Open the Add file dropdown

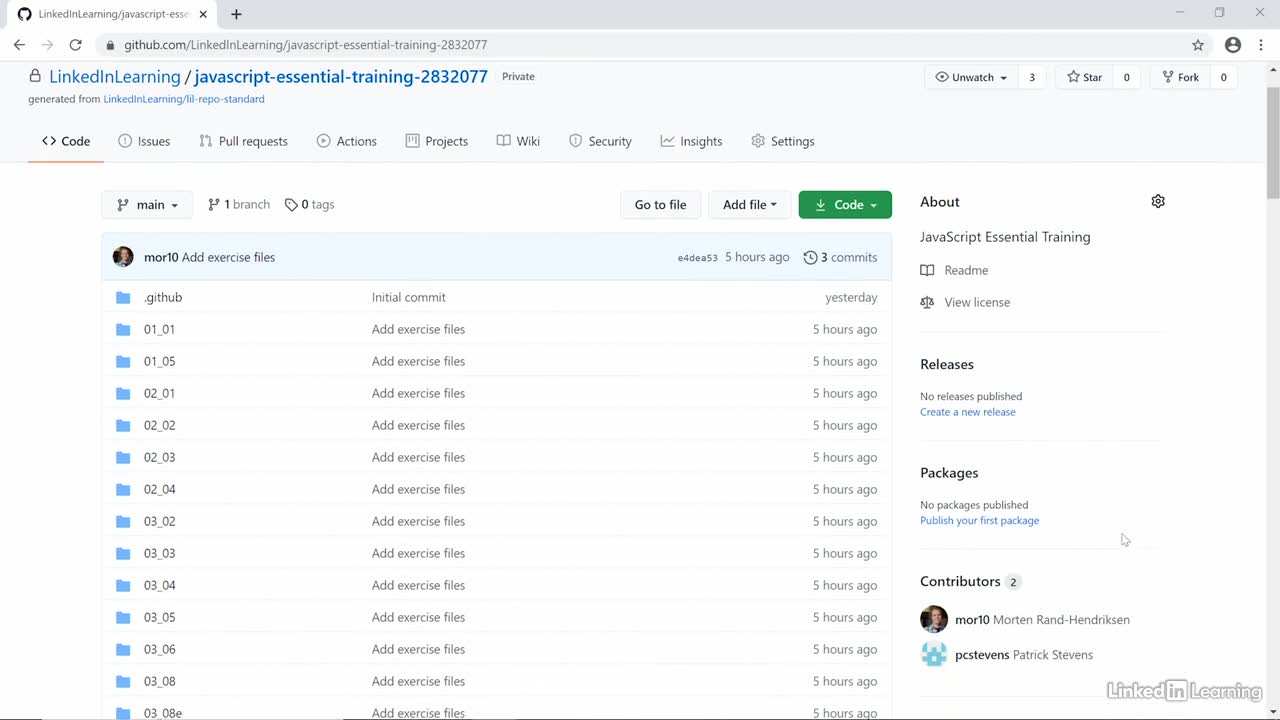(x=750, y=204)
